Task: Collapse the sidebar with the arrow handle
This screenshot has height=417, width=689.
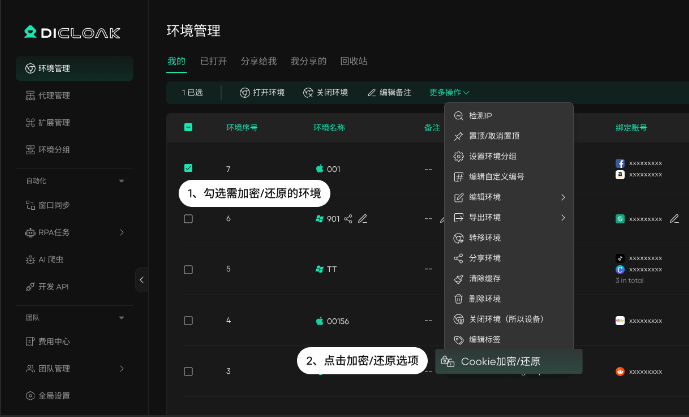Action: point(141,281)
